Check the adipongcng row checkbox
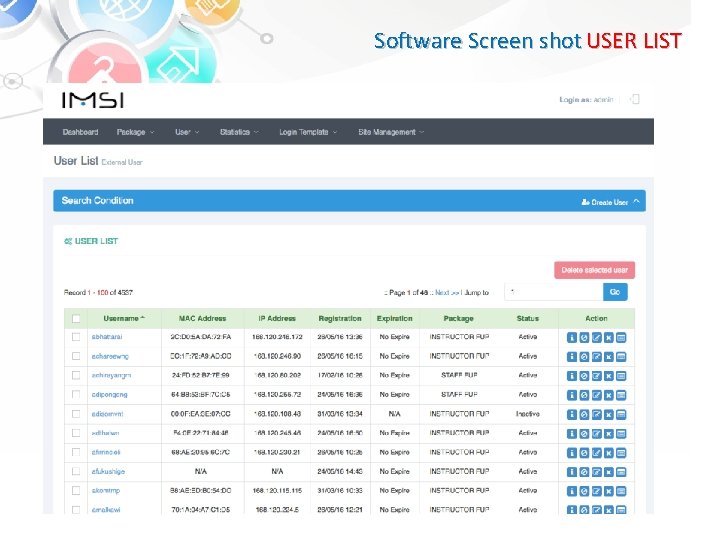 (x=76, y=394)
